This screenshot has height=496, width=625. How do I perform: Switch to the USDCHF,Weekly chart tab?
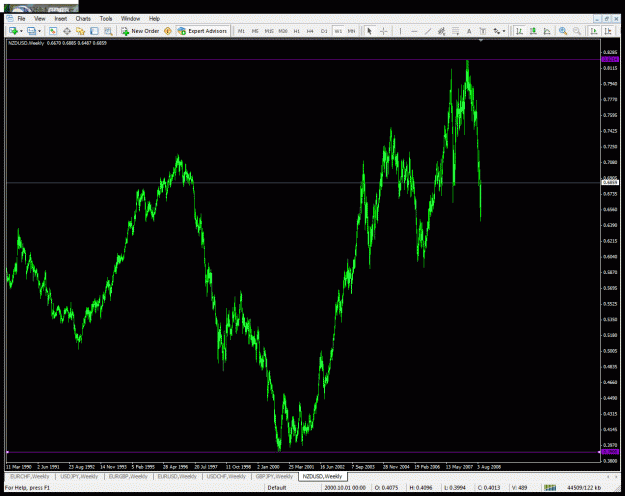pos(226,476)
